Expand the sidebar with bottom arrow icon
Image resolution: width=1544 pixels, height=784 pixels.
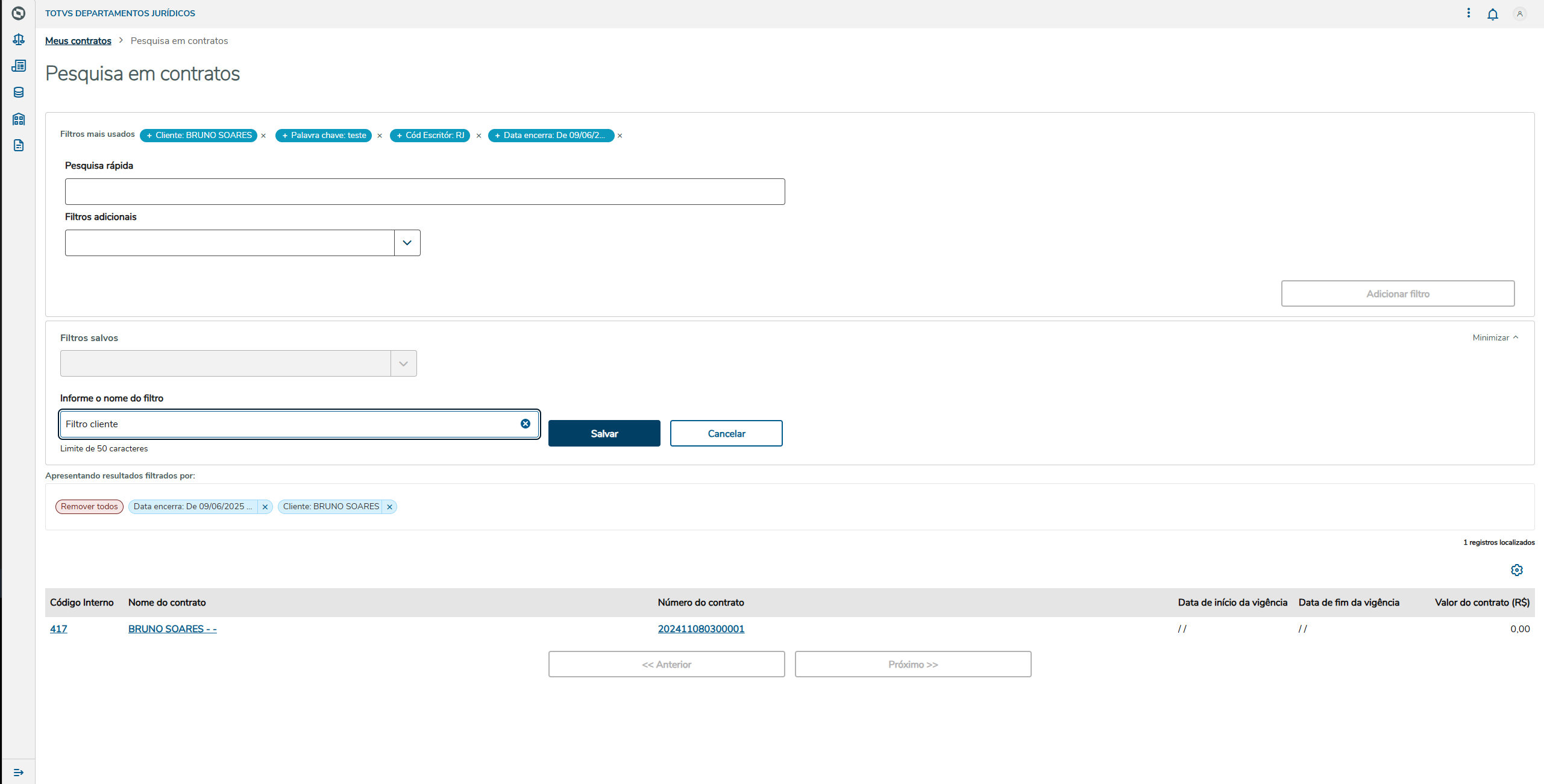click(x=19, y=772)
